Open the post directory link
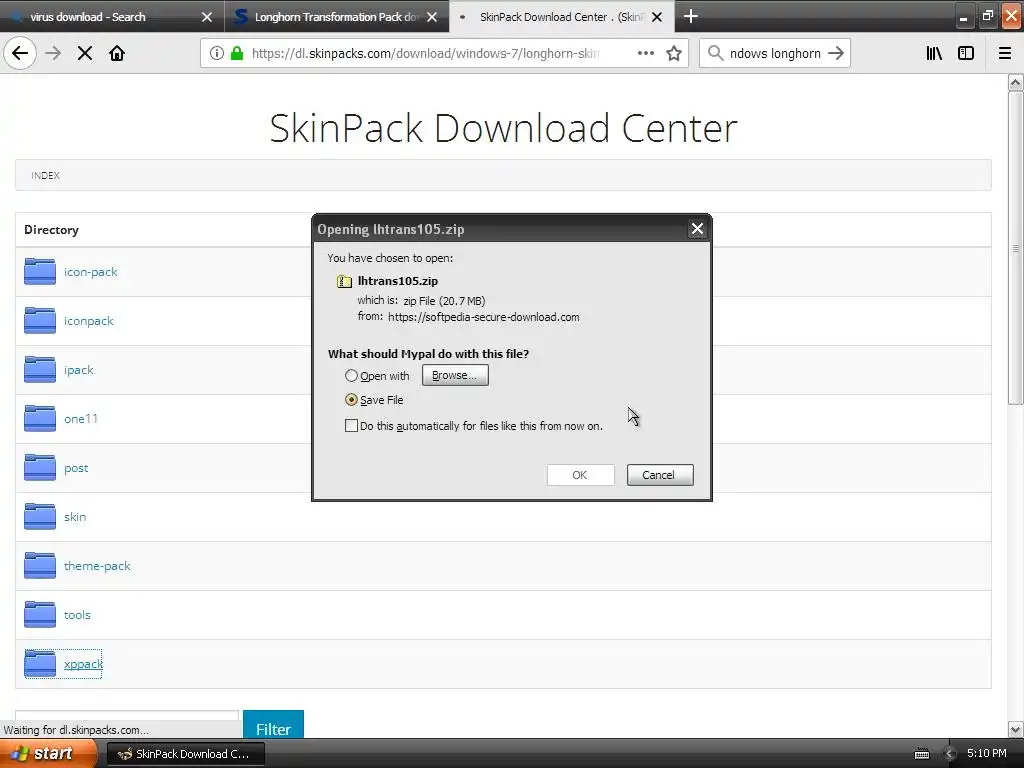 pos(76,468)
